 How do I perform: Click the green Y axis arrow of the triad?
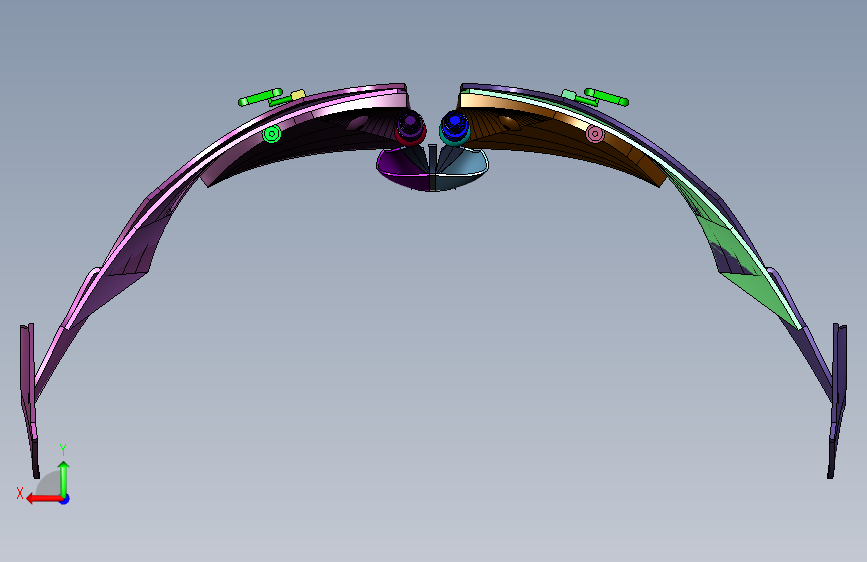point(64,478)
